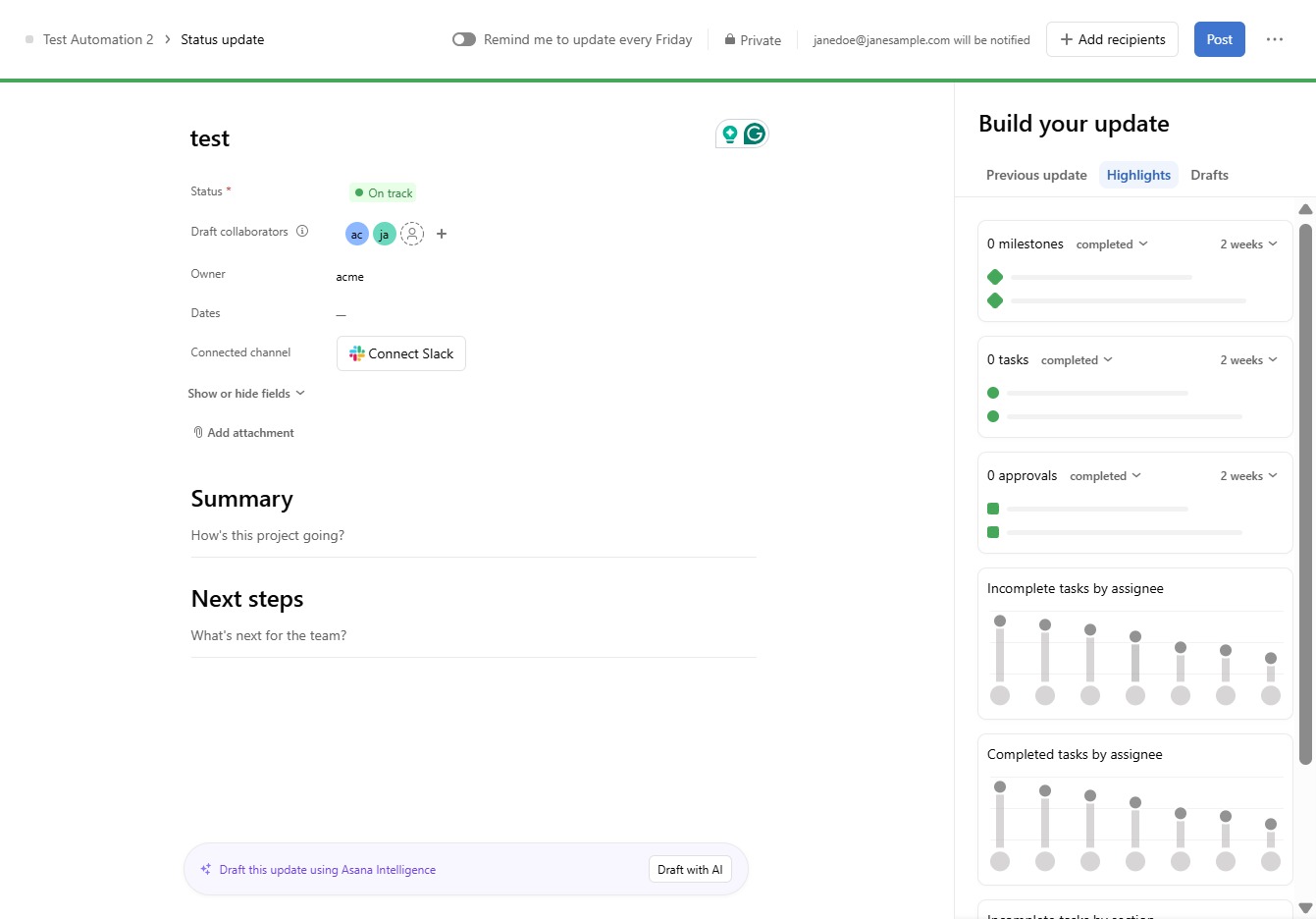Click 'Draft this update using Asana Intelligence' text
The width and height of the screenshot is (1316, 919).
tap(328, 870)
